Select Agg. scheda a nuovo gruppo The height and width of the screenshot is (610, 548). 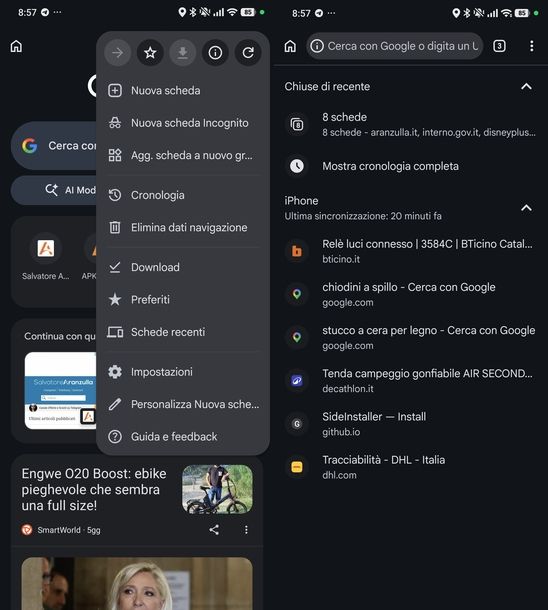pyautogui.click(x=183, y=155)
